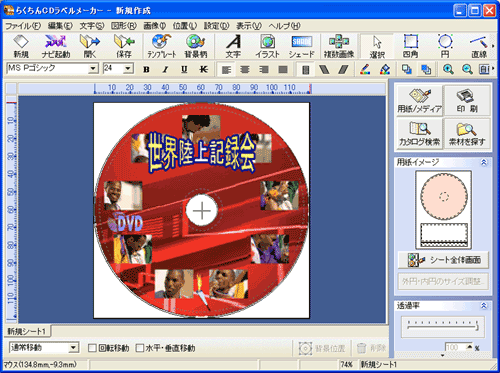
Task: Open the 背景柄 background pattern icon
Action: 196,46
